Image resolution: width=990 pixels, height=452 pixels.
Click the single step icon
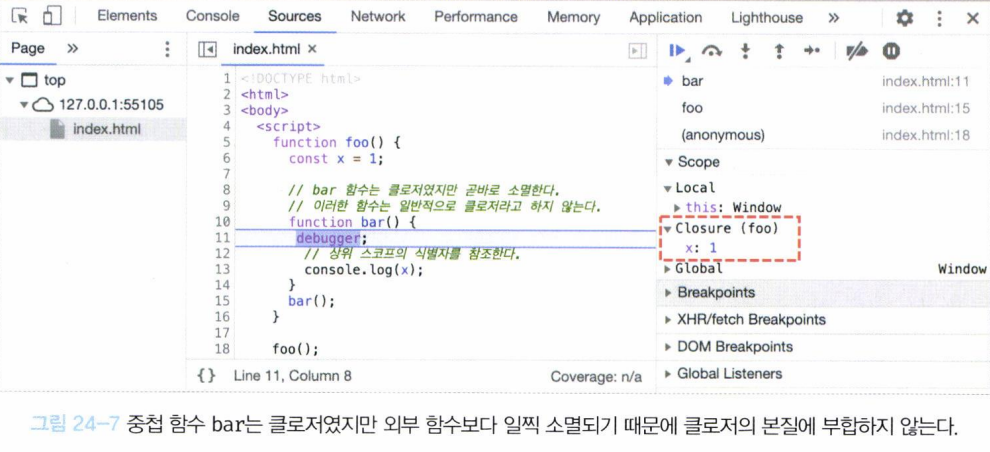(812, 50)
